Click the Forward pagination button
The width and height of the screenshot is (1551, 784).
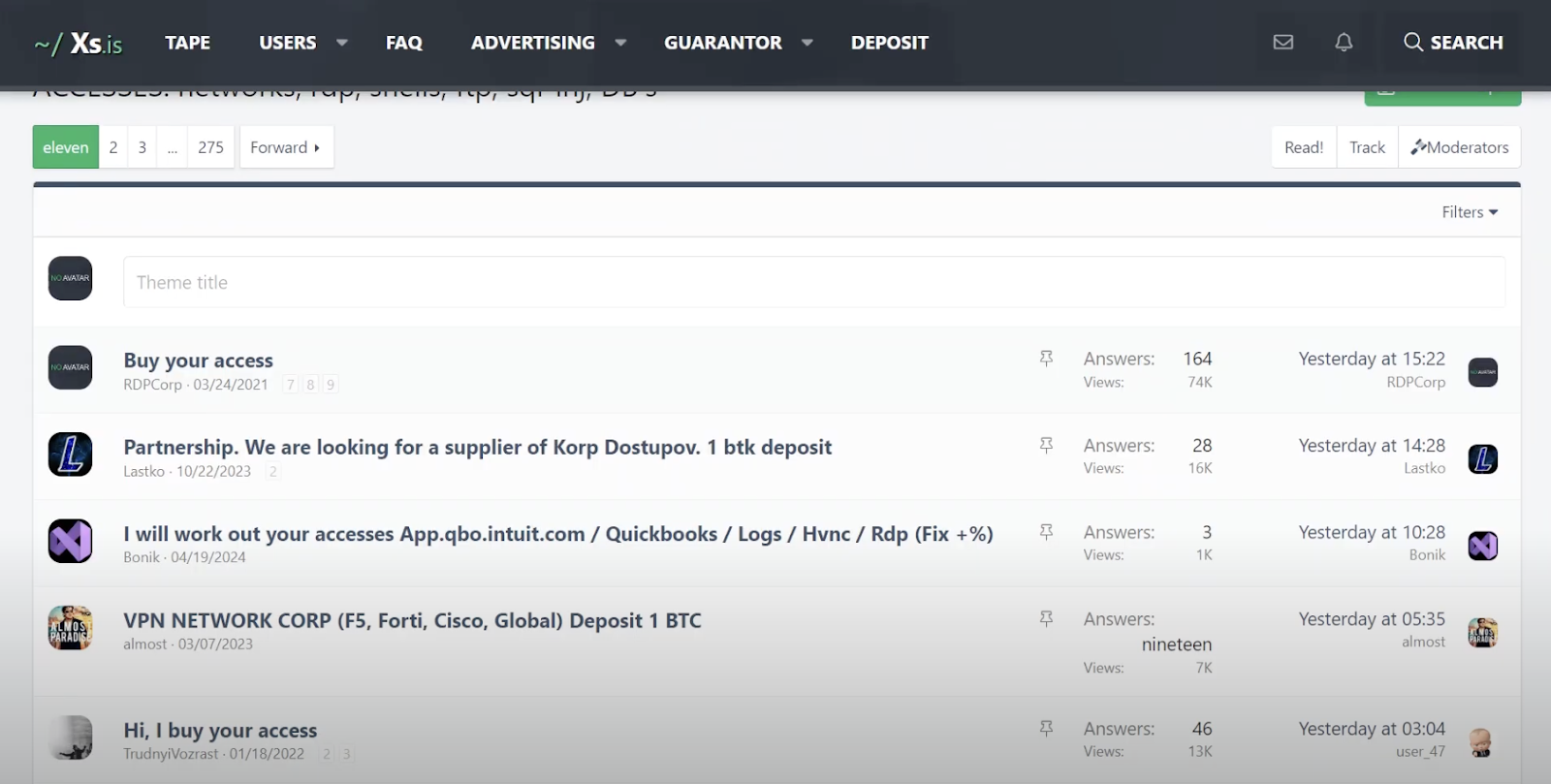pyautogui.click(x=287, y=147)
